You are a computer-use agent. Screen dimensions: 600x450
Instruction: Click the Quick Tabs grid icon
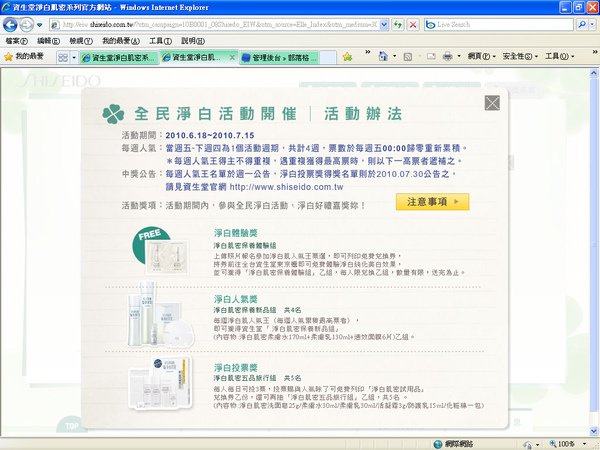63,57
